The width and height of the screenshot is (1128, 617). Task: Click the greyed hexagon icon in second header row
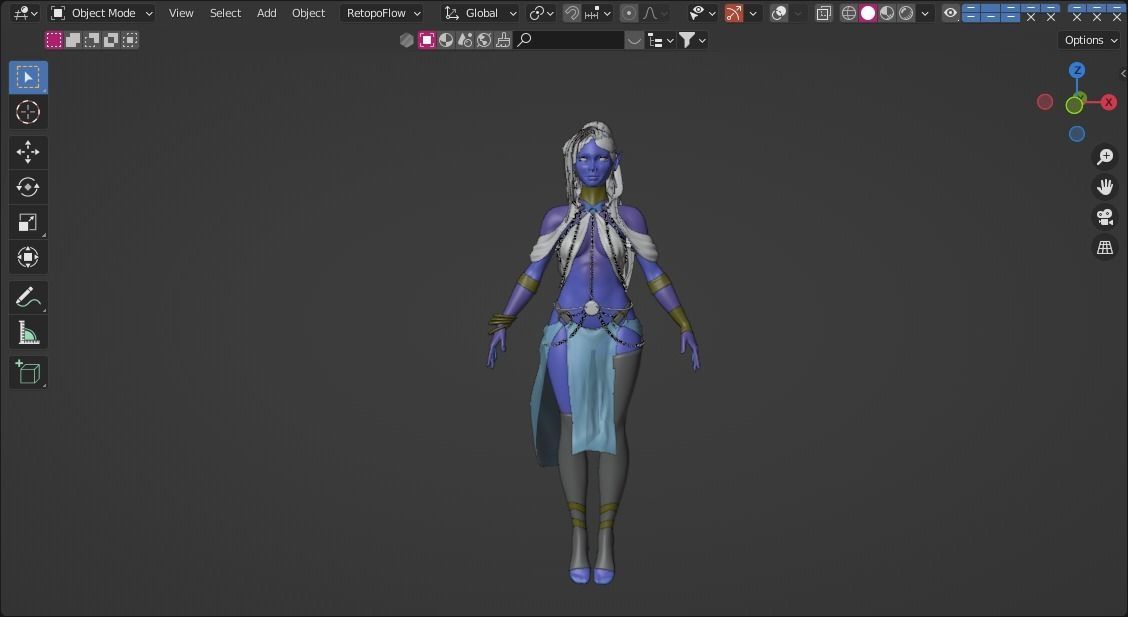click(407, 40)
